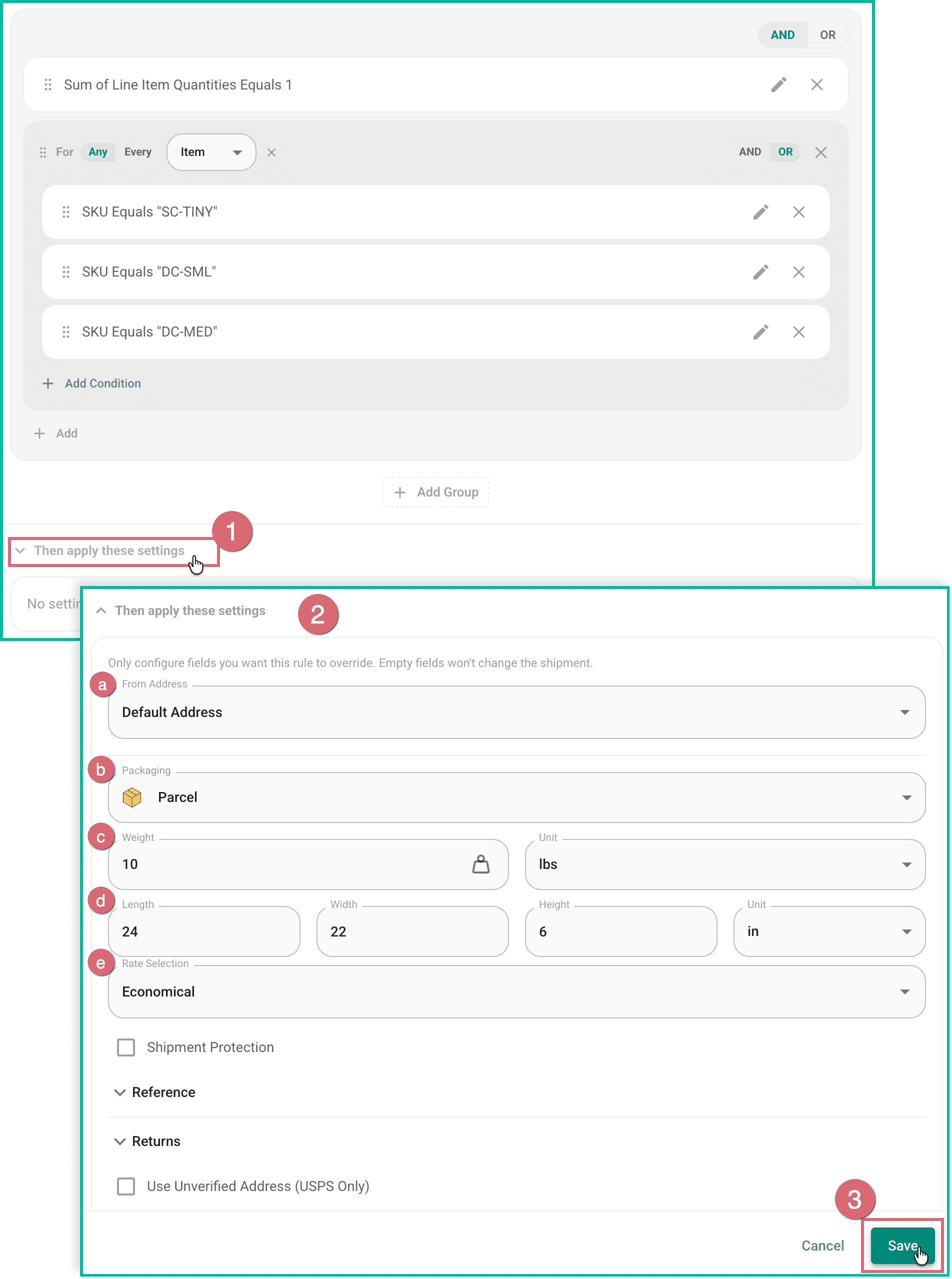Click Add Group button
Image resolution: width=952 pixels, height=1279 pixels.
pyautogui.click(x=435, y=492)
